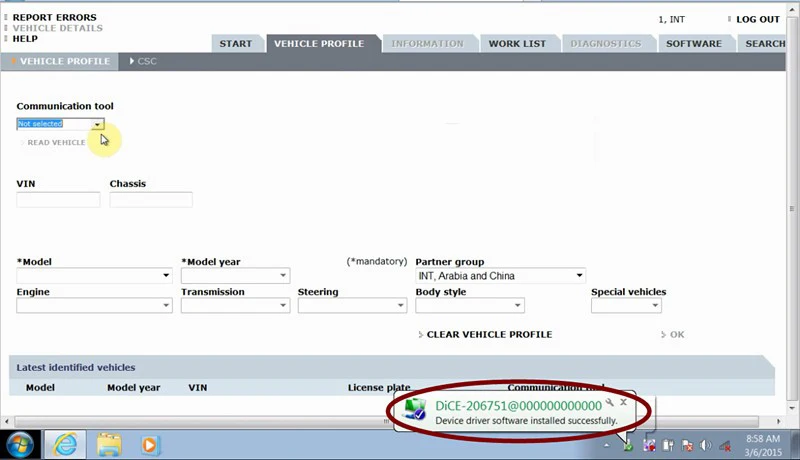800x460 pixels.
Task: Open Windows Explorer folder icon in taskbar
Action: coord(109,445)
